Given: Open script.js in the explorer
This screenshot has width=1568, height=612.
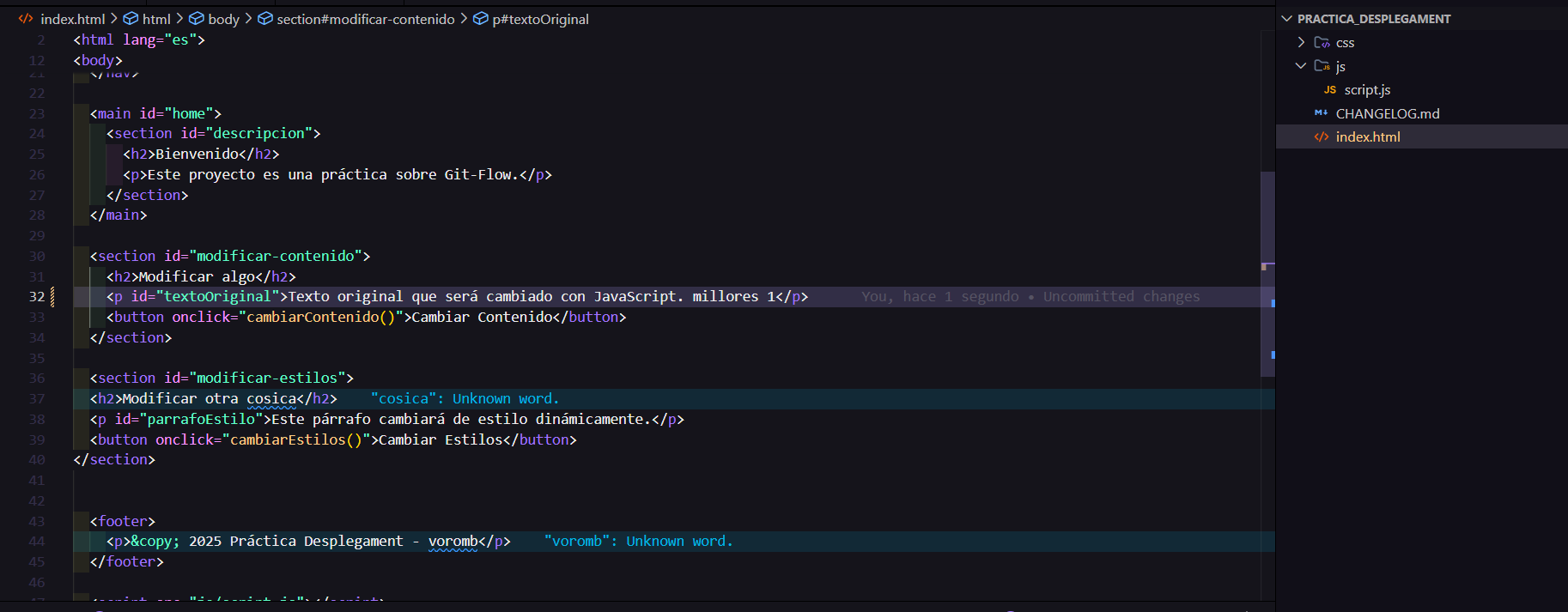Looking at the screenshot, I should [x=1367, y=90].
